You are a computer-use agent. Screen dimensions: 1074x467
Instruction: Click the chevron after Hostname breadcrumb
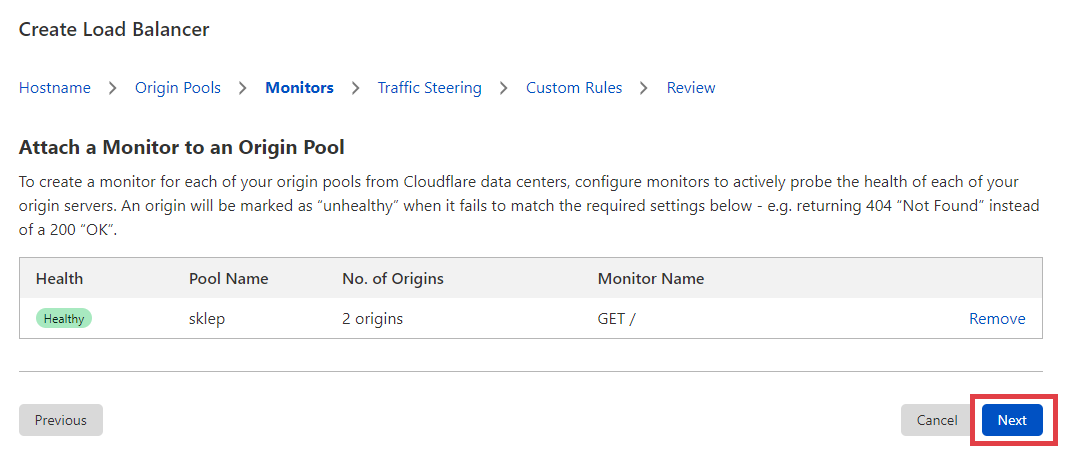point(113,88)
